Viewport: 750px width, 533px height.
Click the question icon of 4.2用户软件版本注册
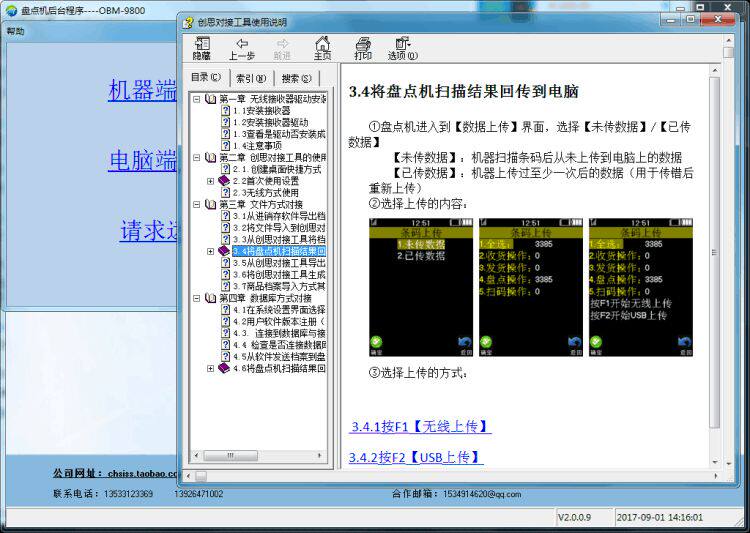click(x=226, y=322)
